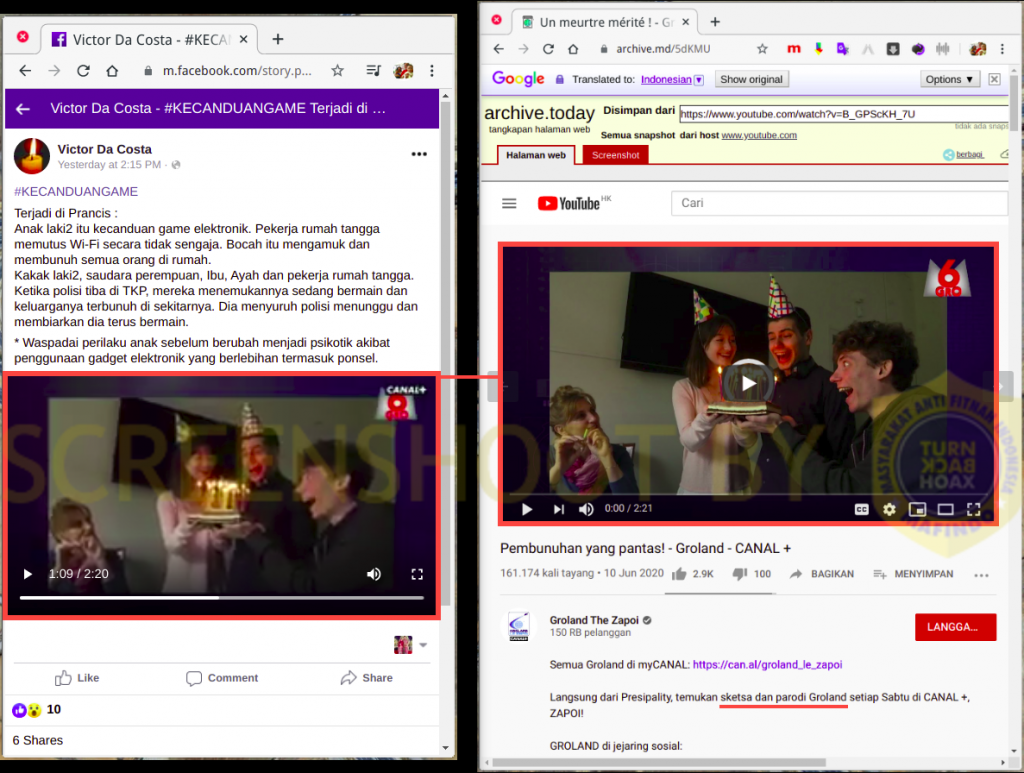View the 10 reactions on the post
1024x773 pixels.
tap(37, 710)
